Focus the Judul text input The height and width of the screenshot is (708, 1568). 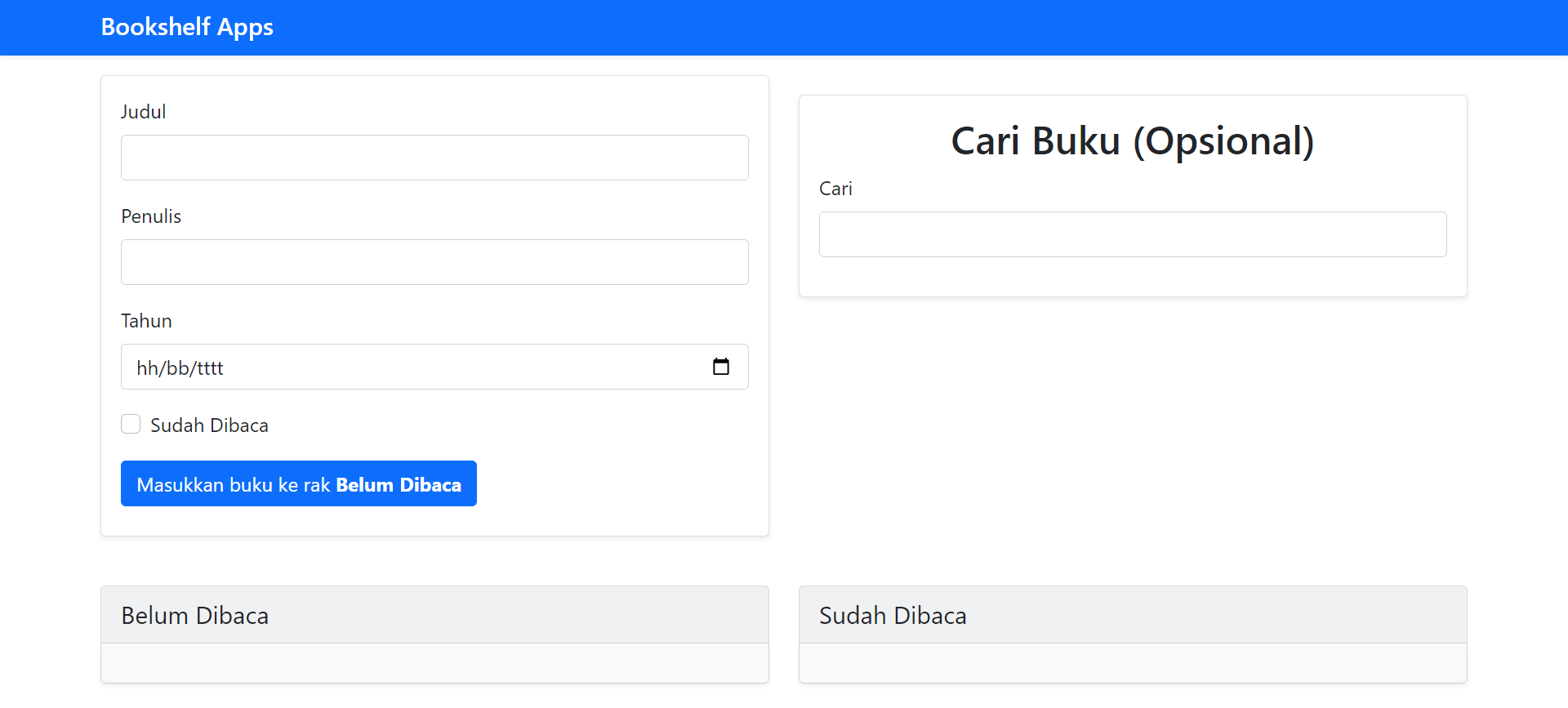click(434, 158)
